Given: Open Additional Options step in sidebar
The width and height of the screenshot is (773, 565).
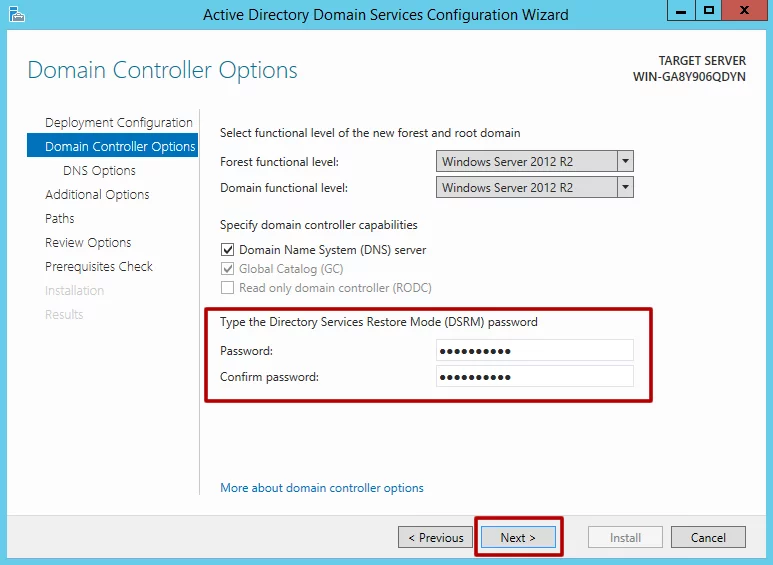Looking at the screenshot, I should click(97, 194).
